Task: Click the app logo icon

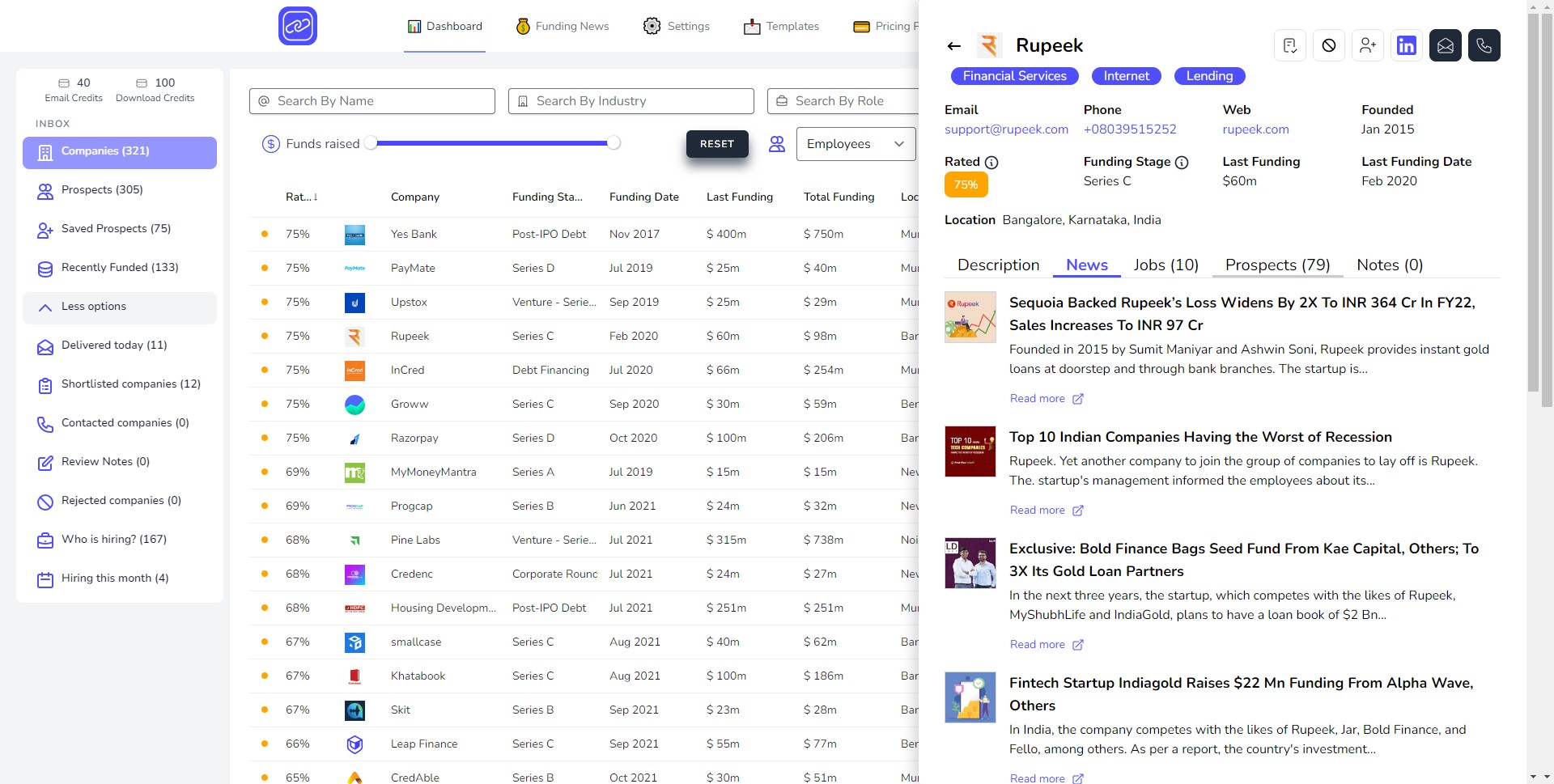Action: click(x=298, y=26)
